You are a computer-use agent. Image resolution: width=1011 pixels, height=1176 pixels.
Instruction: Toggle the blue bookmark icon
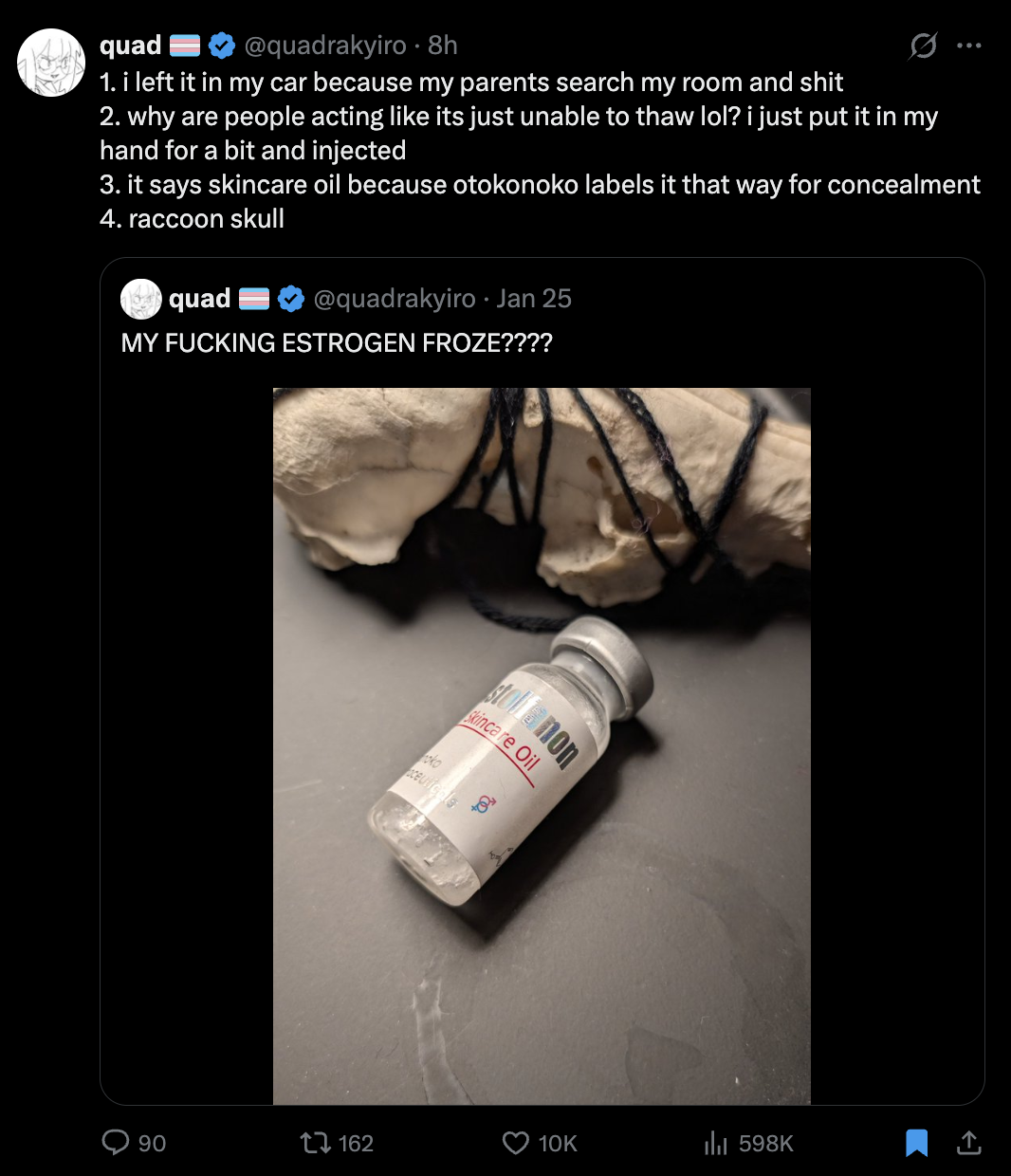click(x=916, y=1143)
